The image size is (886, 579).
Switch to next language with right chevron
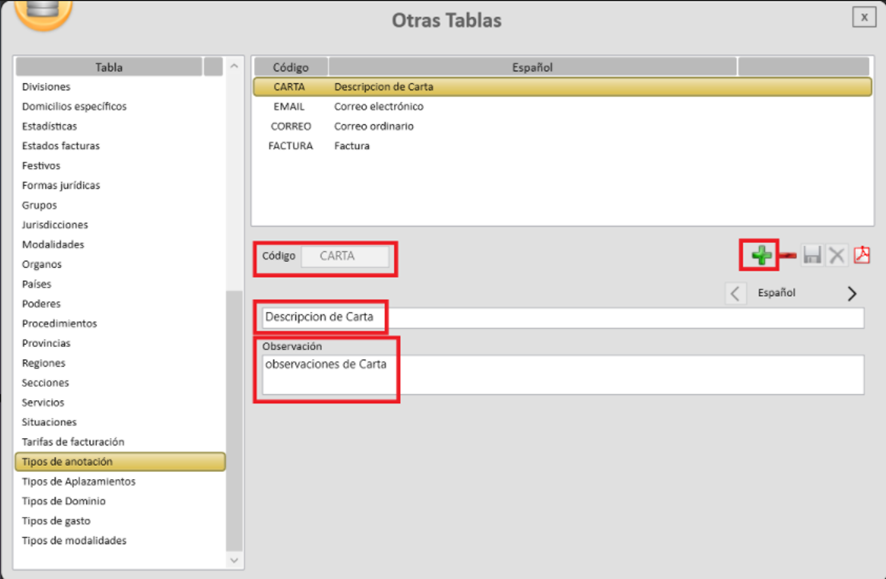point(852,294)
